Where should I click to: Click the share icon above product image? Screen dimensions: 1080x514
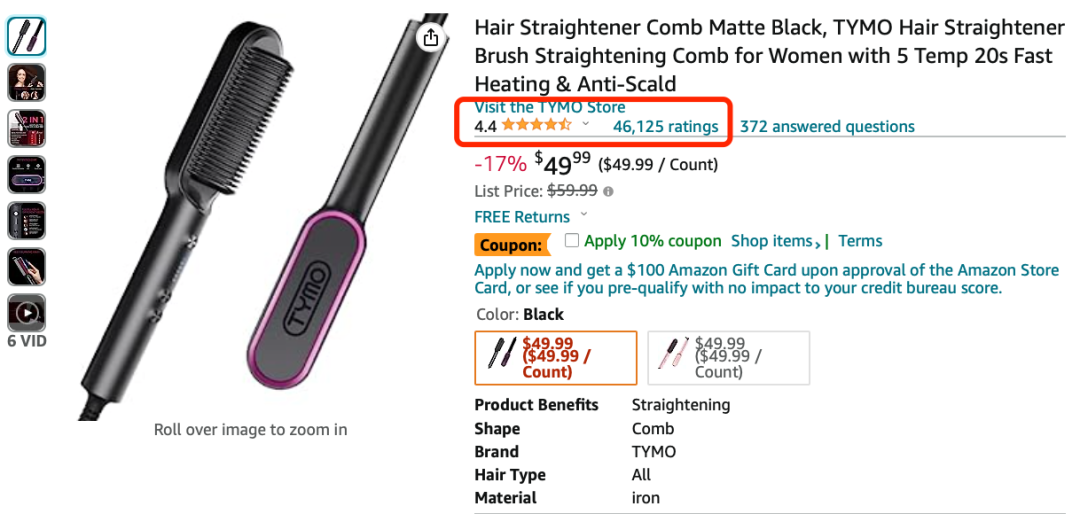[x=431, y=38]
